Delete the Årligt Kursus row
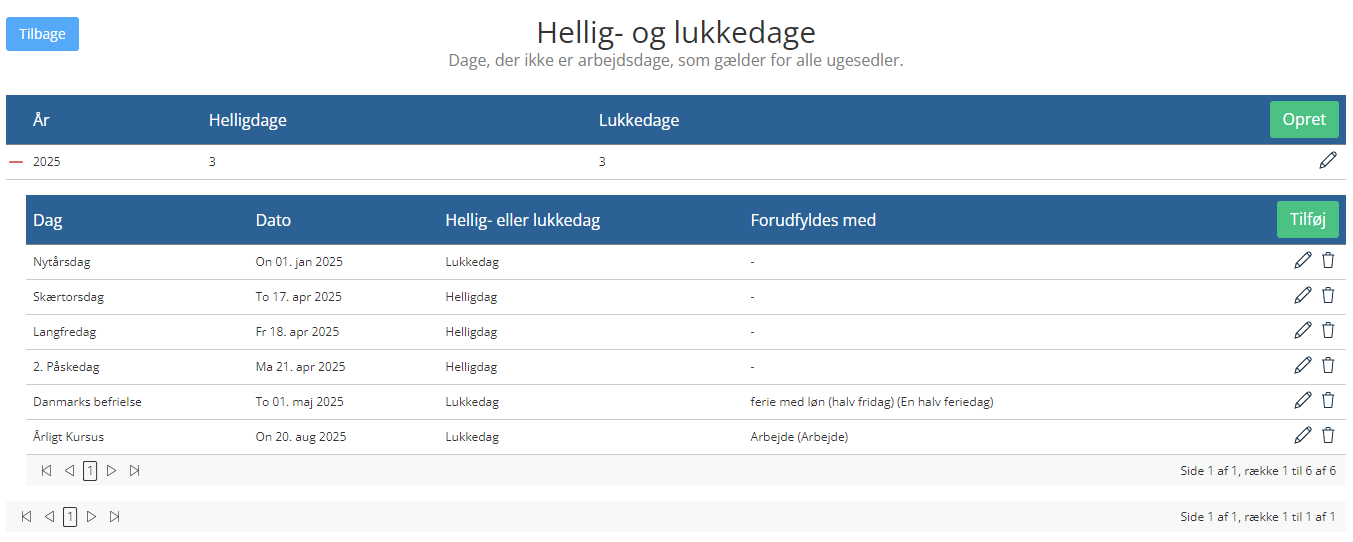 pyautogui.click(x=1328, y=436)
